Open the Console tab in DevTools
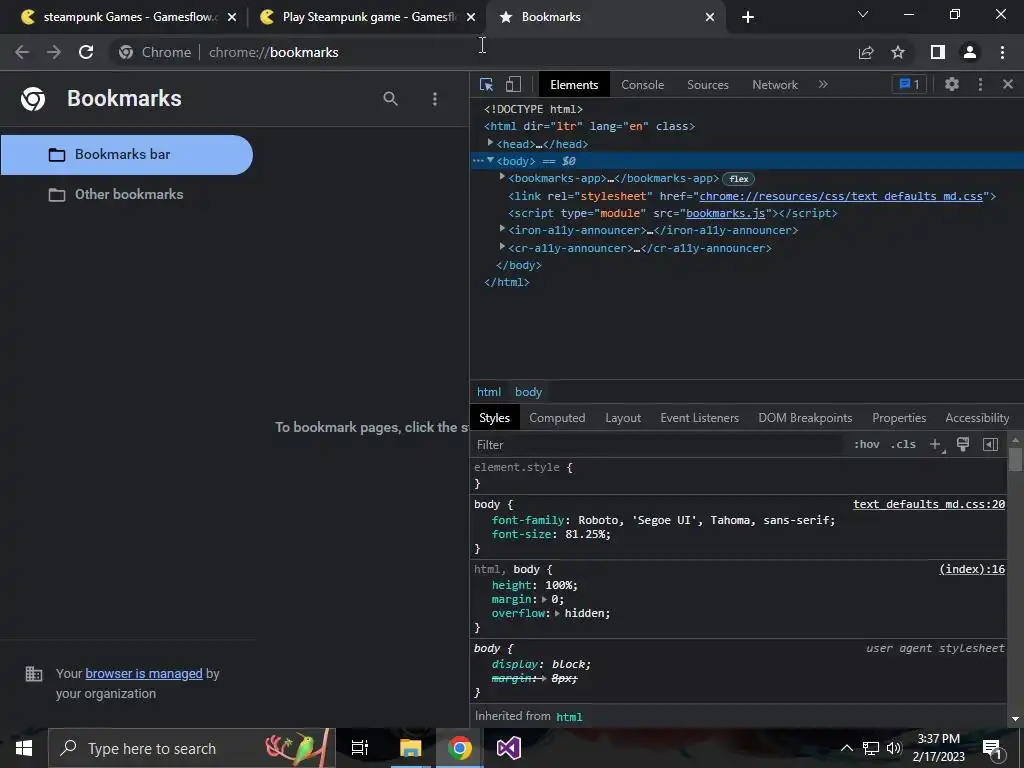Viewport: 1024px width, 768px height. tap(643, 84)
